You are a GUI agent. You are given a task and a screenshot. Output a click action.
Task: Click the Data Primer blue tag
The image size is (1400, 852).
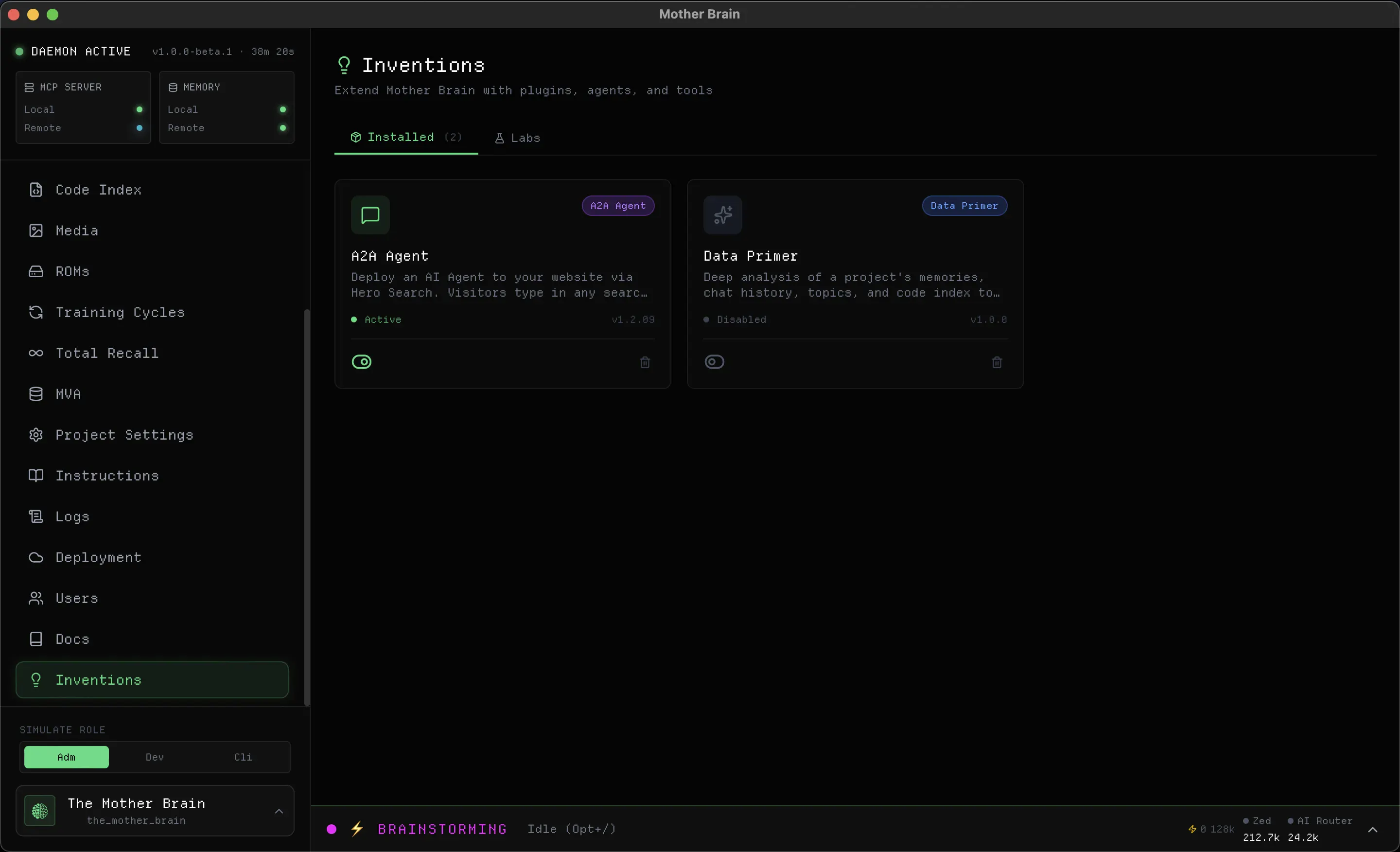click(x=964, y=206)
